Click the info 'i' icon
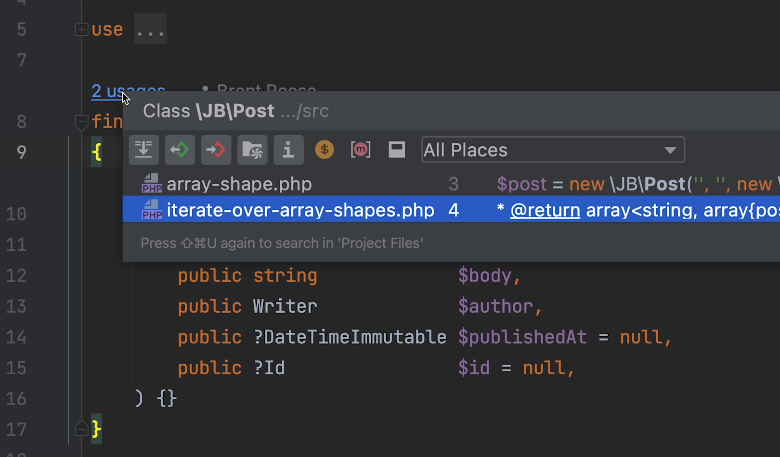This screenshot has width=780, height=457. point(288,150)
